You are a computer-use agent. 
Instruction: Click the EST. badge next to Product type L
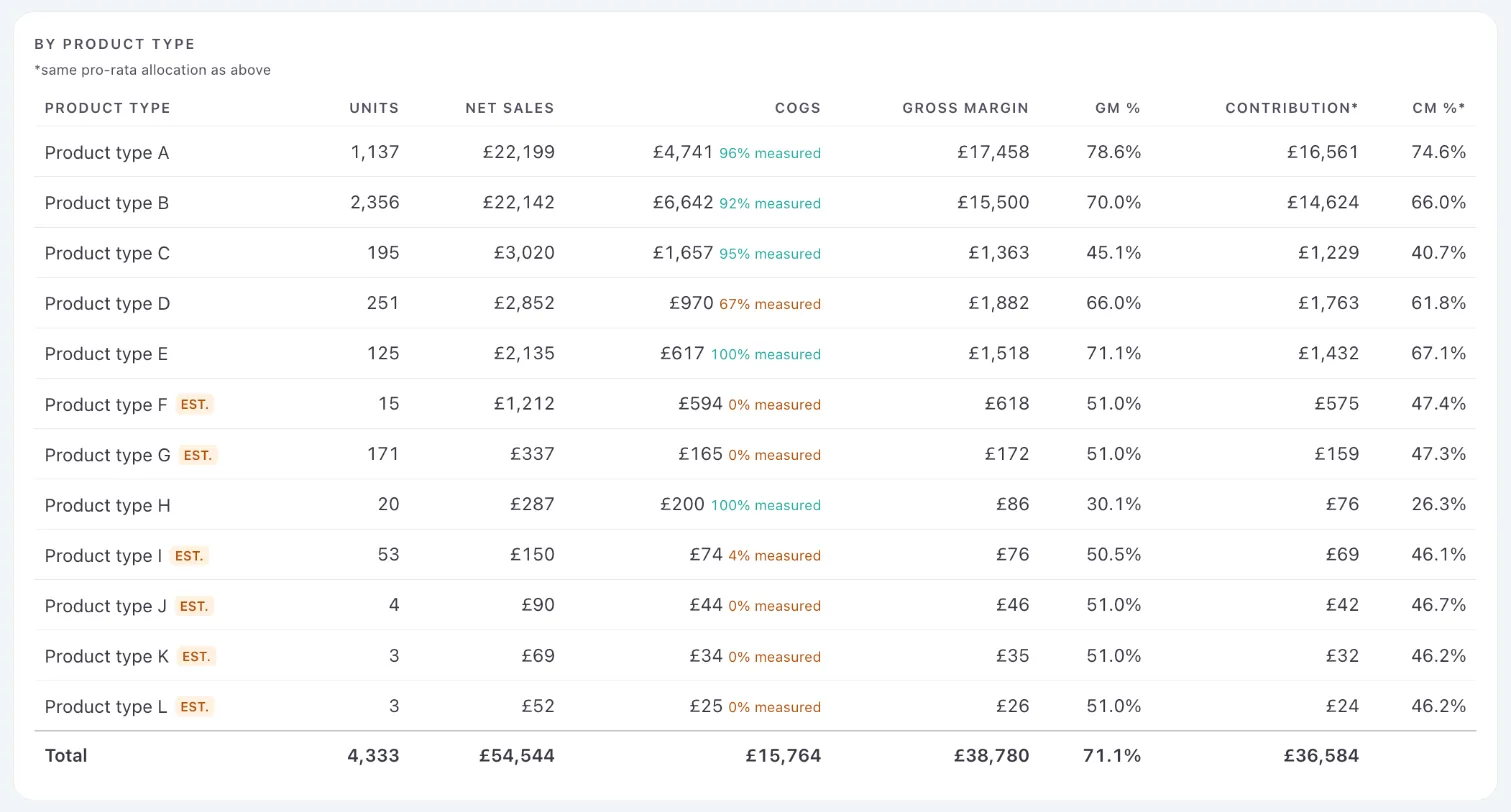click(x=195, y=707)
